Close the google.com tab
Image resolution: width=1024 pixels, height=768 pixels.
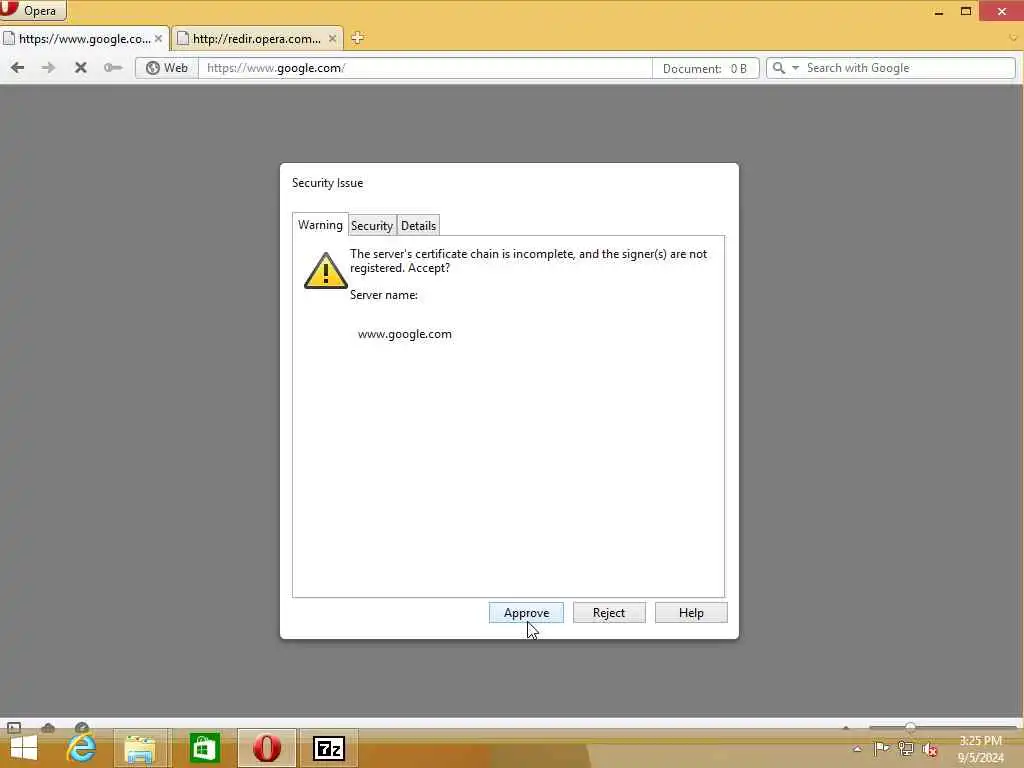point(158,39)
